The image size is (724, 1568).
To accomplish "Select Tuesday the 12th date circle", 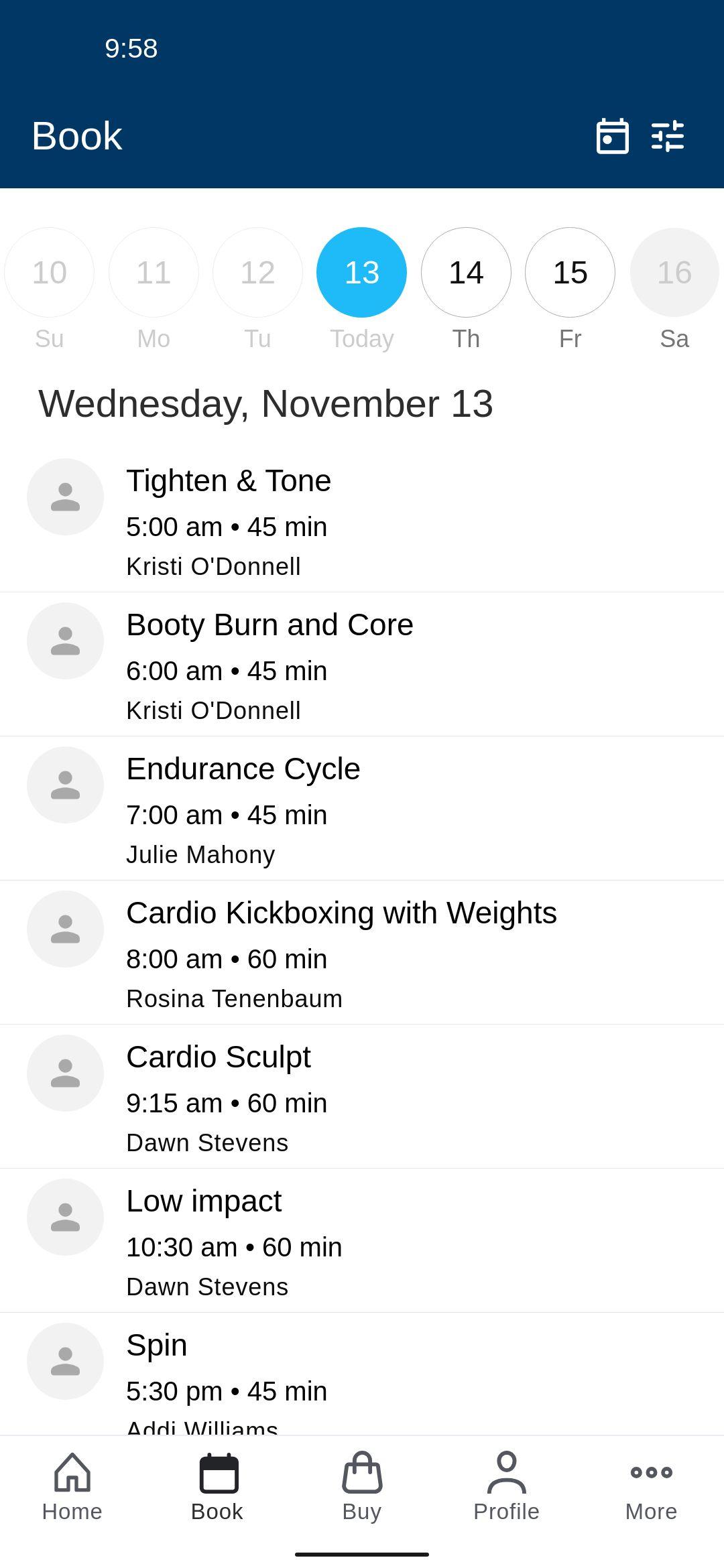I will [x=257, y=272].
